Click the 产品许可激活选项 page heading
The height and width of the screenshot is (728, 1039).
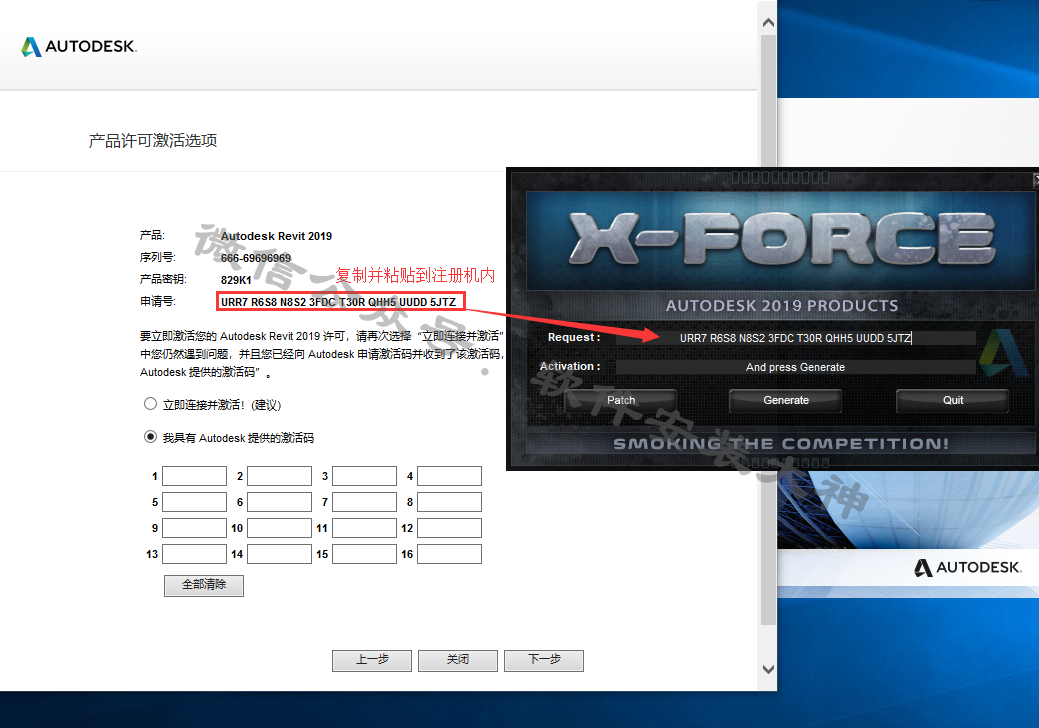153,140
